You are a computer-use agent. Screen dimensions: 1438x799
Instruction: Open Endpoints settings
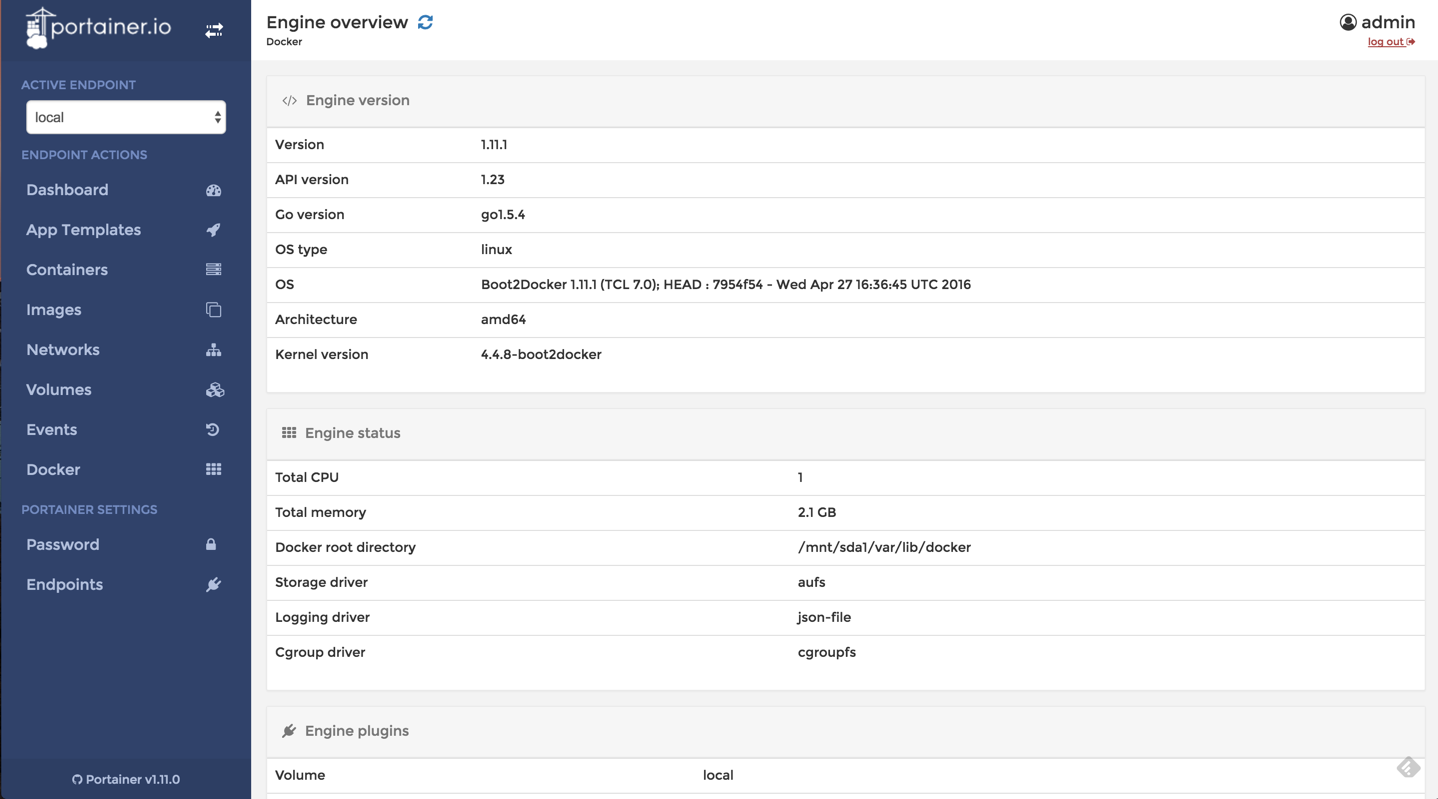coord(65,585)
